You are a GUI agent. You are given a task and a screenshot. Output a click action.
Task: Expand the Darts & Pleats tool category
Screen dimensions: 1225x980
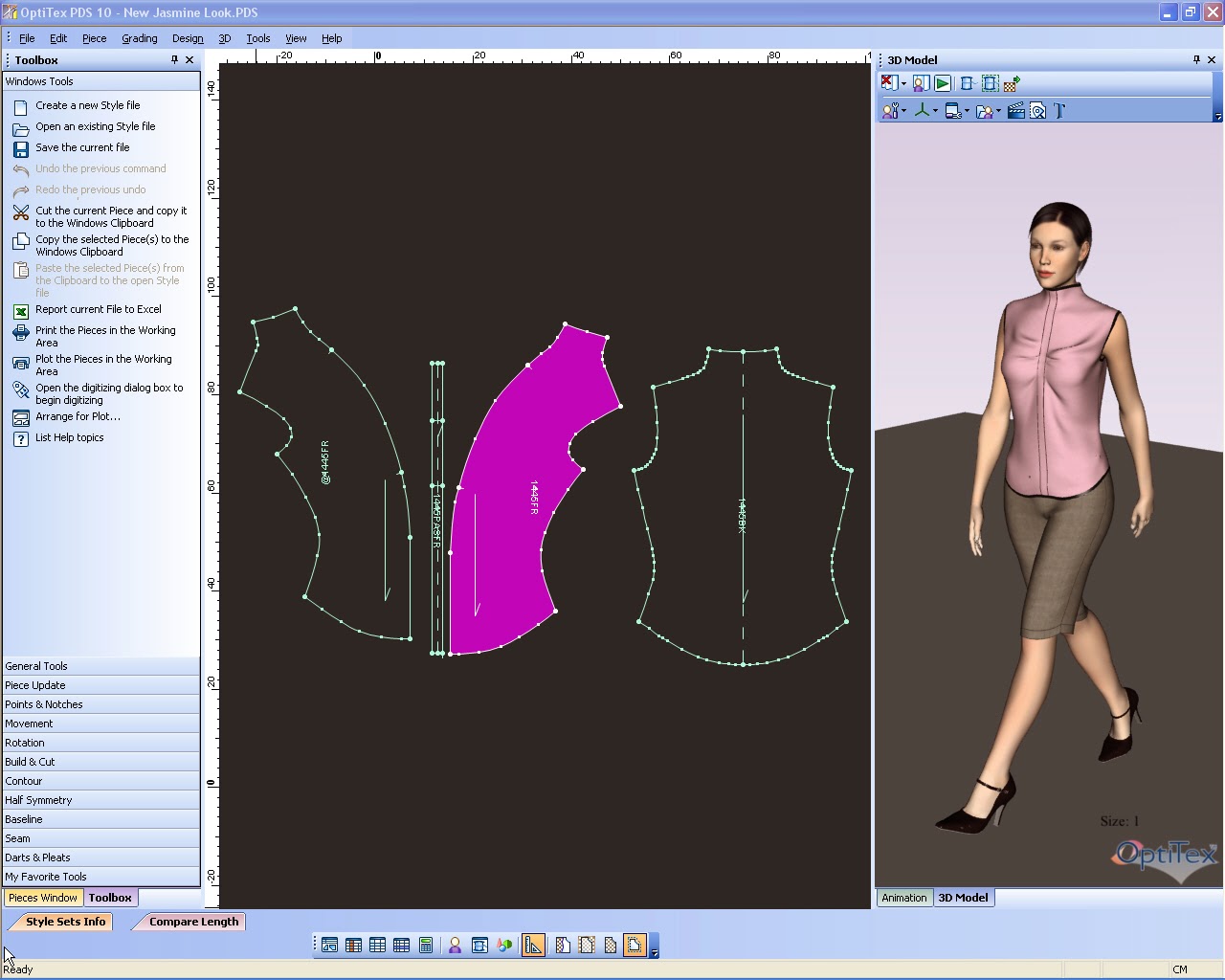pos(38,857)
